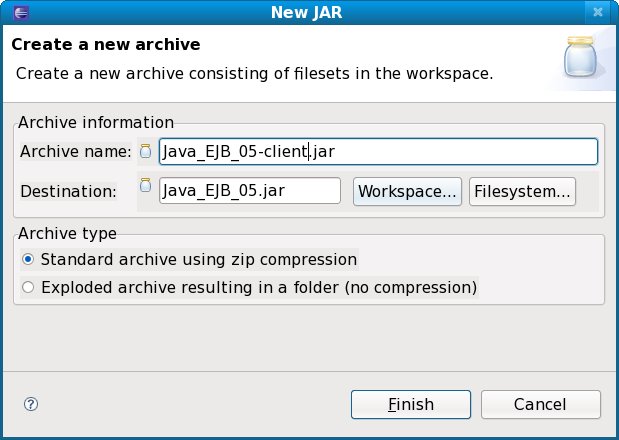Click the "Archive name:" label
Image resolution: width=619 pixels, height=440 pixels.
click(x=76, y=152)
